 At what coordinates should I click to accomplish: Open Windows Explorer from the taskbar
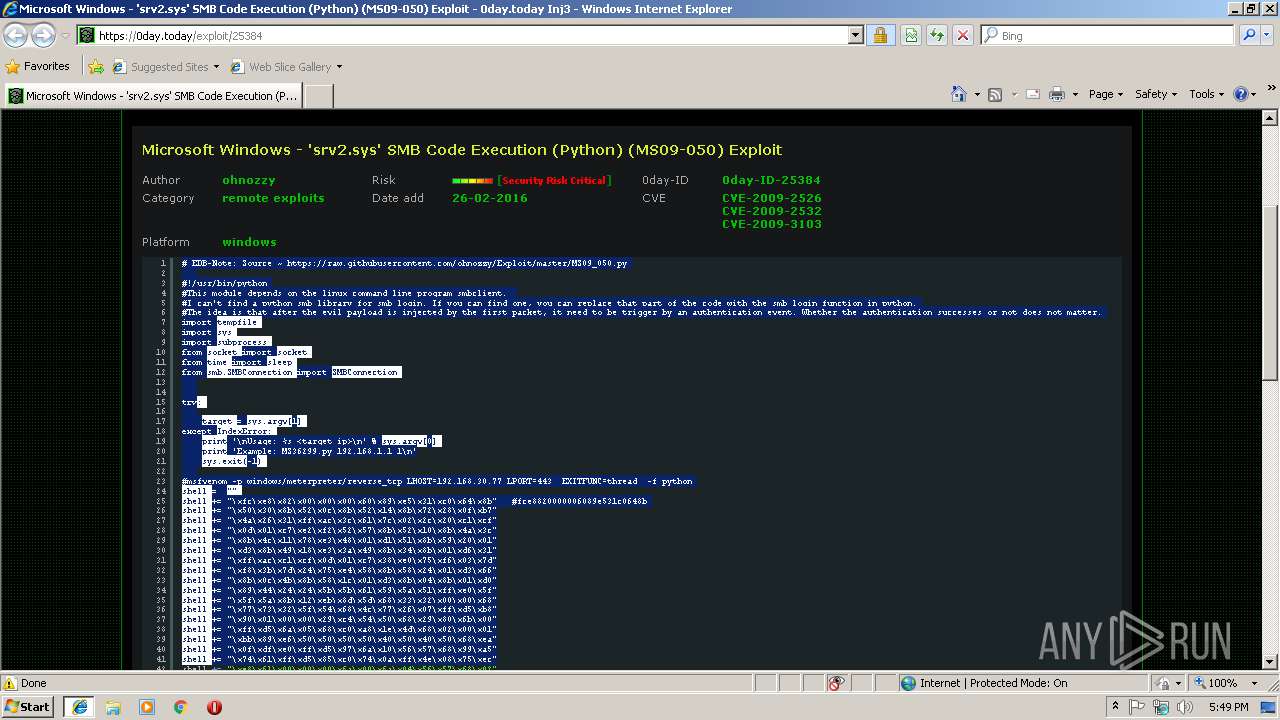point(113,707)
